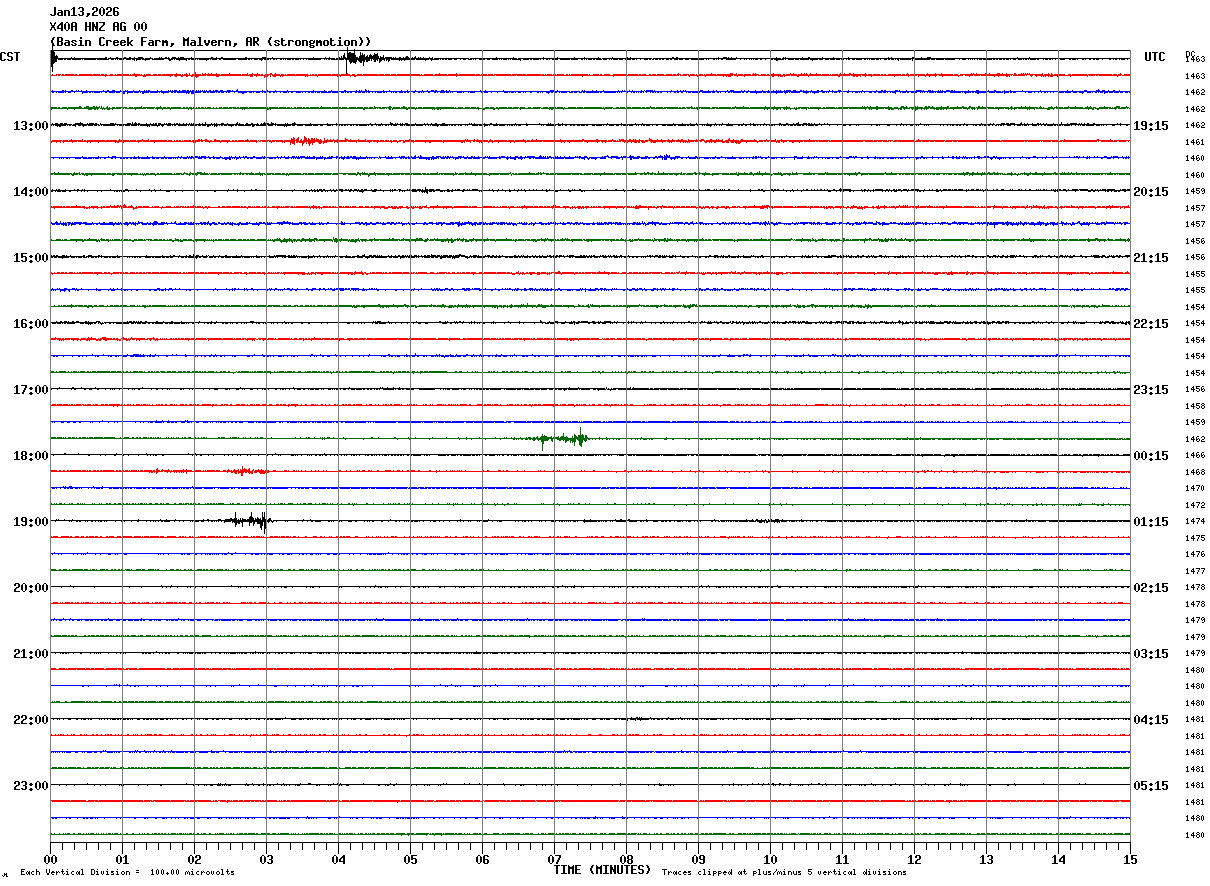Viewport: 1210px width, 886px height.
Task: Click the DC offset value 1466
Action: tap(1194, 456)
